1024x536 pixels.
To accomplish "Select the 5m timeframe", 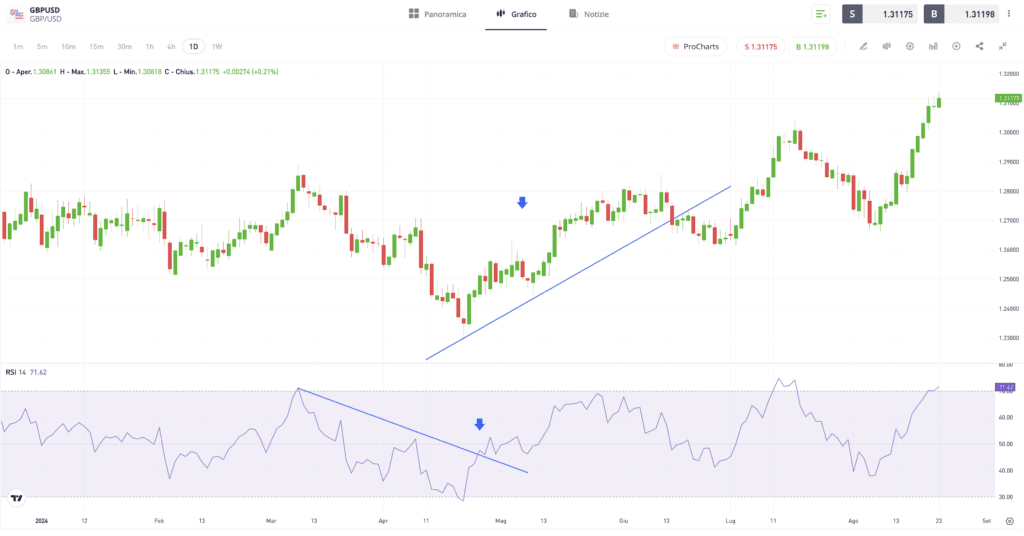I will (x=42, y=46).
